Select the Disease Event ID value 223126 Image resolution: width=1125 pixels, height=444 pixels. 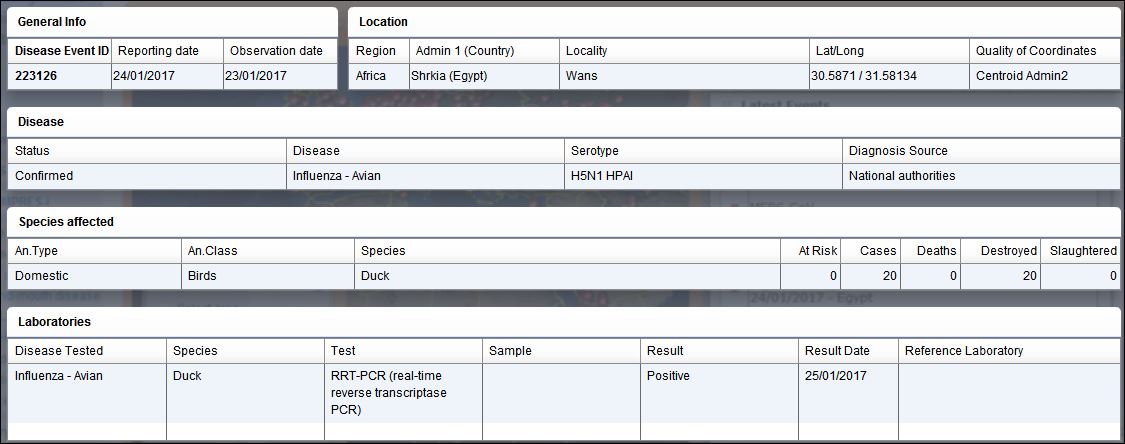click(60, 76)
